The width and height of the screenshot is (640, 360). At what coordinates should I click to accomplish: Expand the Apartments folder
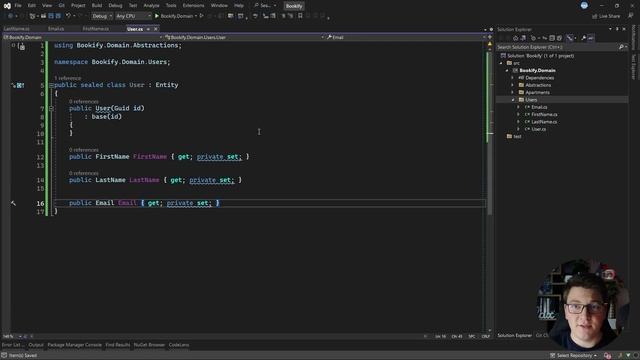point(513,93)
